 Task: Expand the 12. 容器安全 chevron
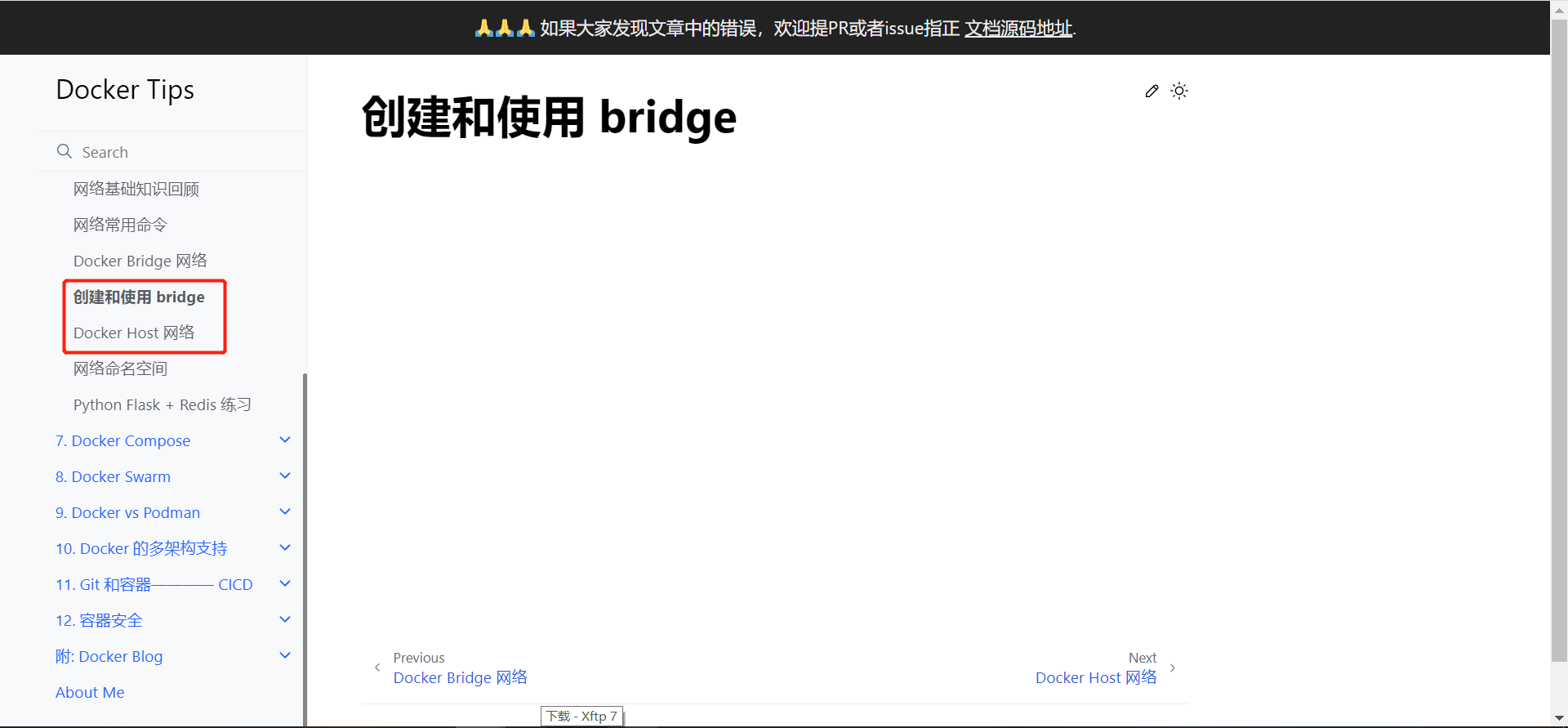point(285,619)
